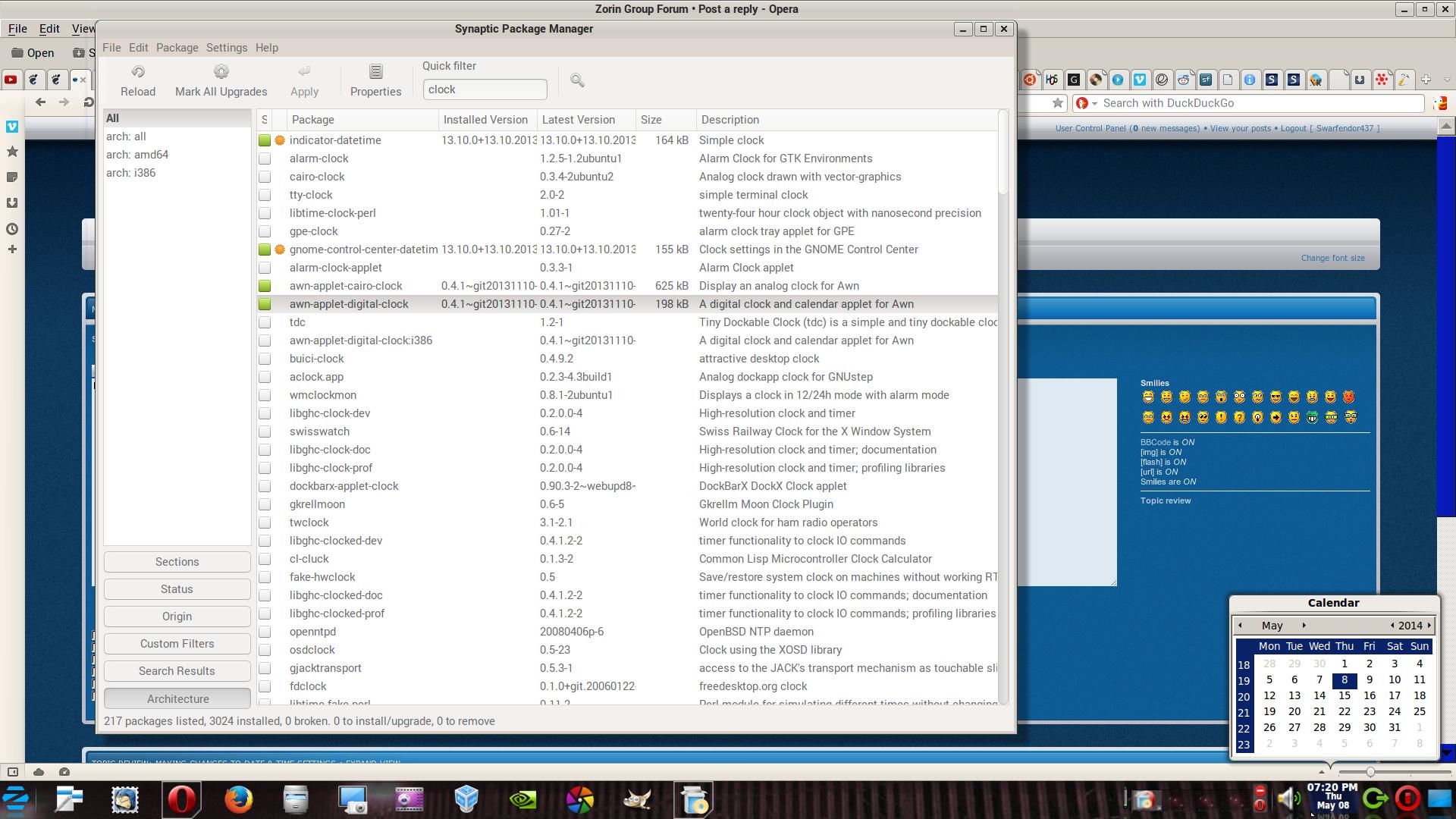Screen dimensions: 1456x819
Task: Go to next month in calendar
Action: coord(1304,626)
